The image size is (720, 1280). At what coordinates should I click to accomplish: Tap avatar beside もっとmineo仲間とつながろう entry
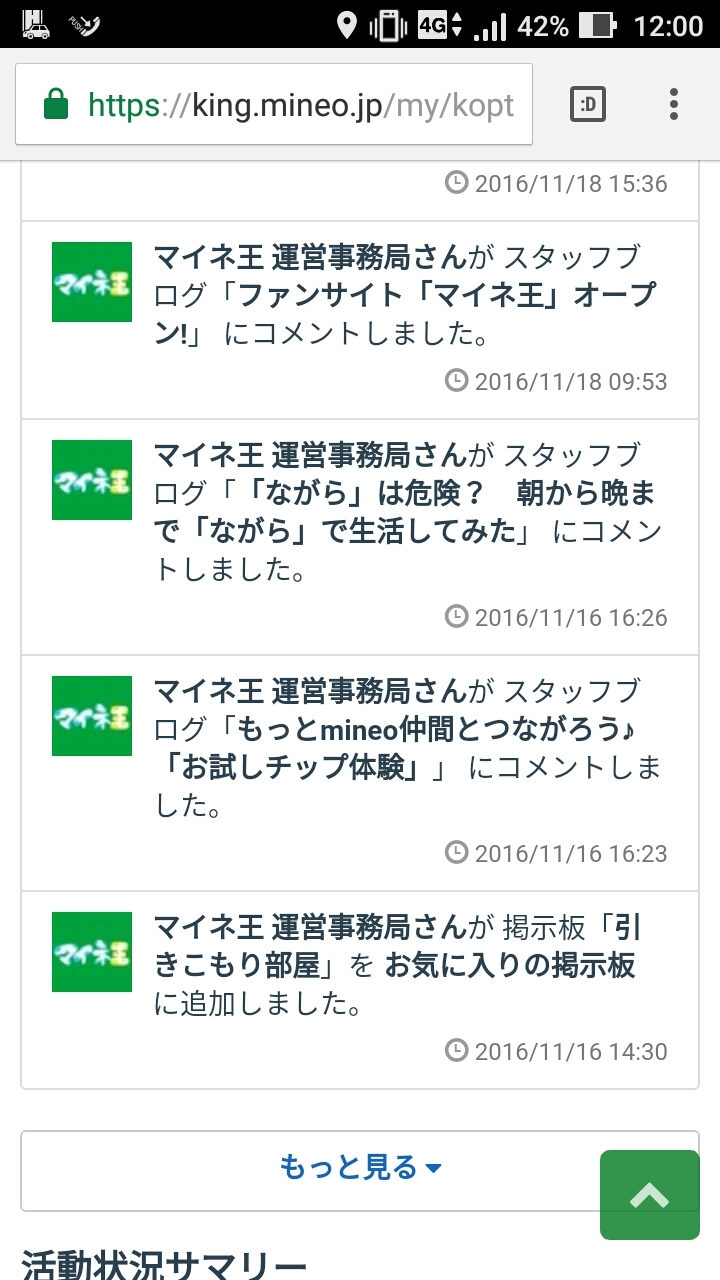coord(92,716)
